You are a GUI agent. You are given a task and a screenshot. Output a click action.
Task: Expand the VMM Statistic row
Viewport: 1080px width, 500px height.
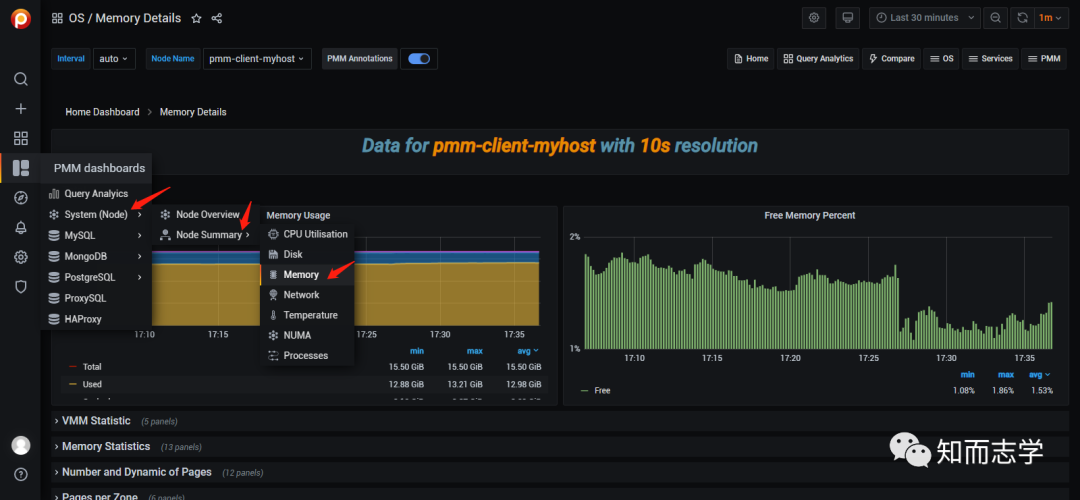pyautogui.click(x=96, y=421)
